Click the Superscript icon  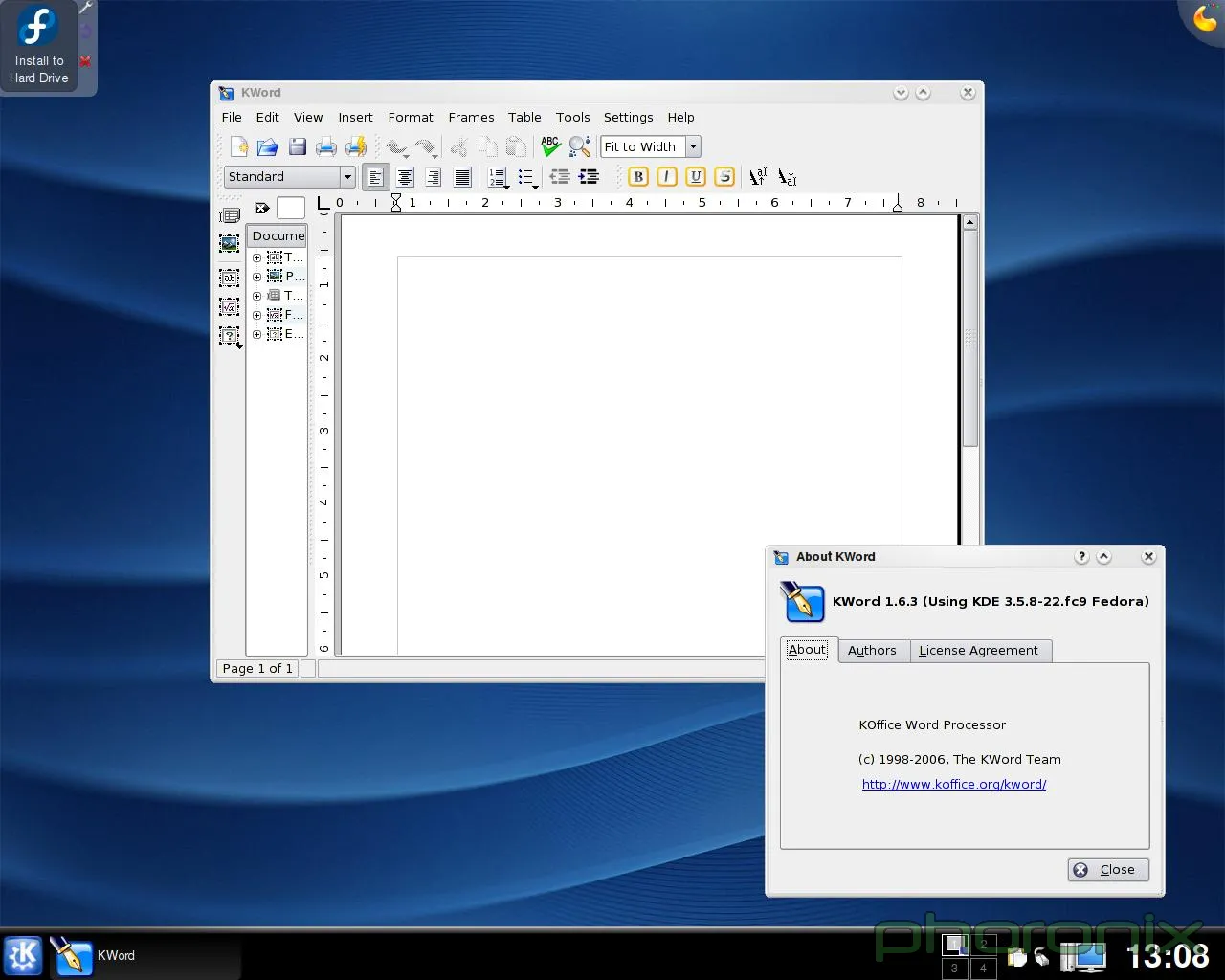(758, 177)
